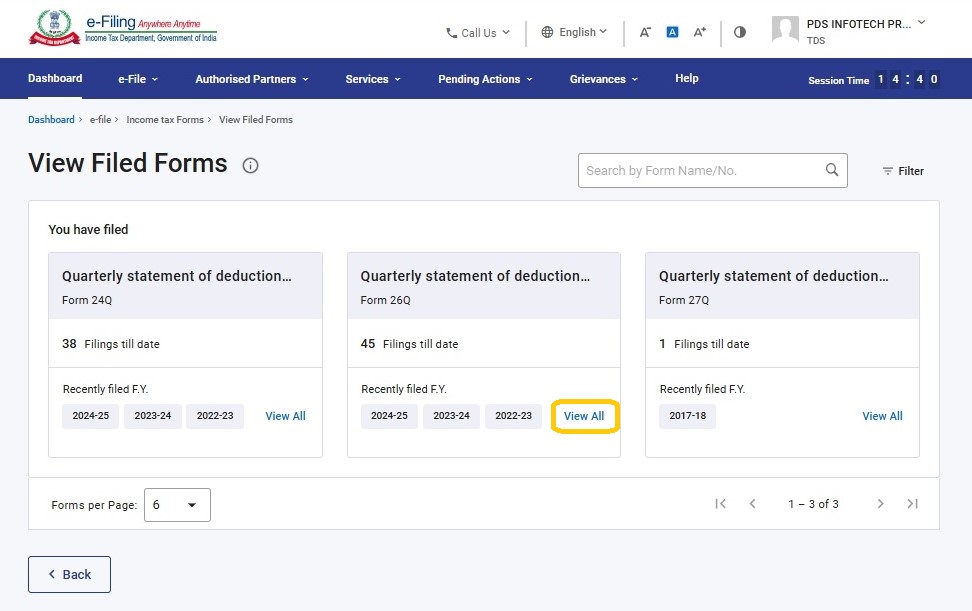Open the Pending Actions menu
The width and height of the screenshot is (972, 611).
click(x=485, y=79)
